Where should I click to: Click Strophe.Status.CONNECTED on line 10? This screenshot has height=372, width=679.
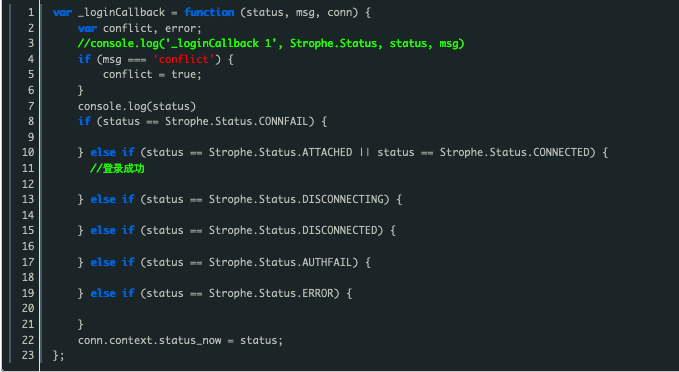point(515,152)
